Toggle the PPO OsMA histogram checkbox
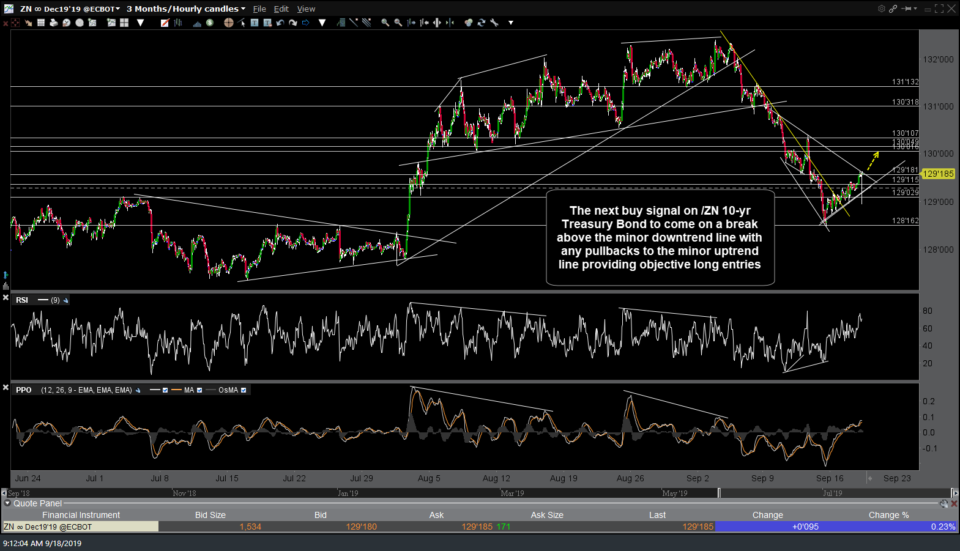The image size is (960, 551). click(x=244, y=390)
